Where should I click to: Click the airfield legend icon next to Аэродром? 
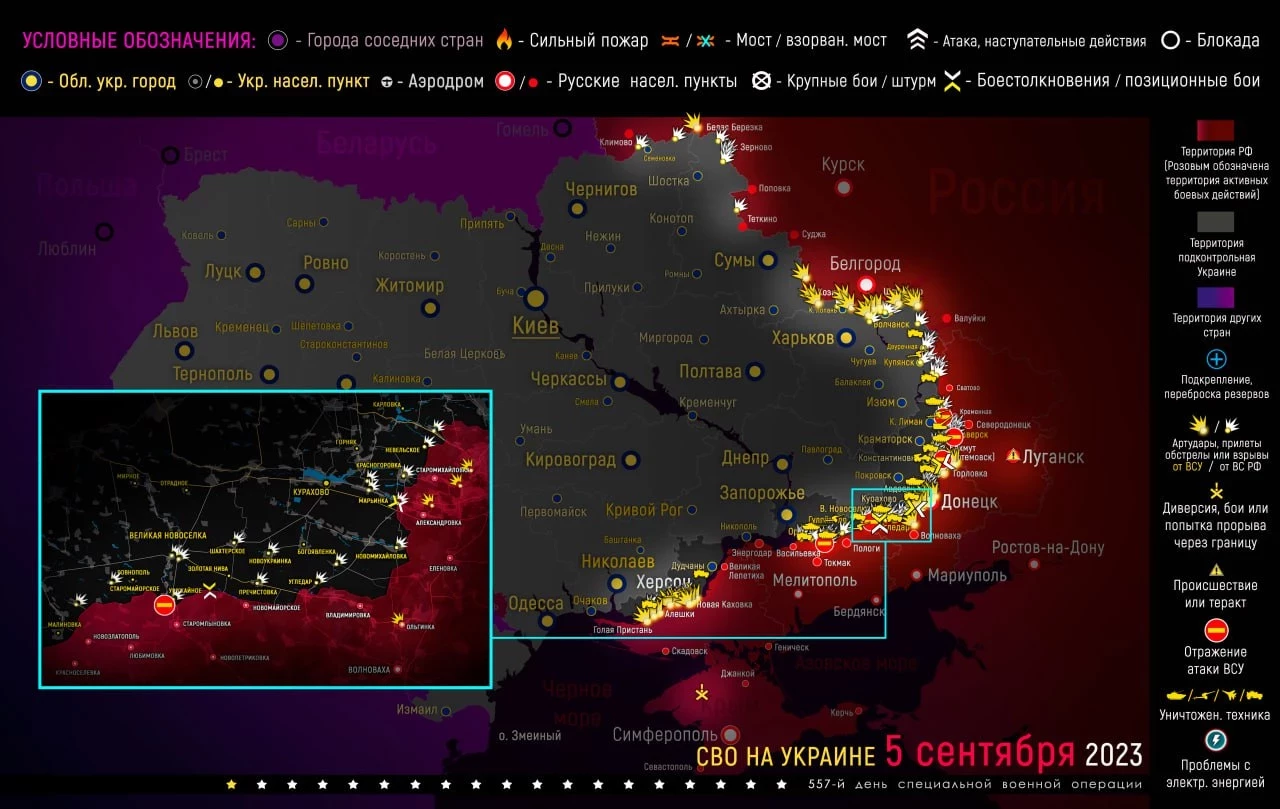coord(387,81)
